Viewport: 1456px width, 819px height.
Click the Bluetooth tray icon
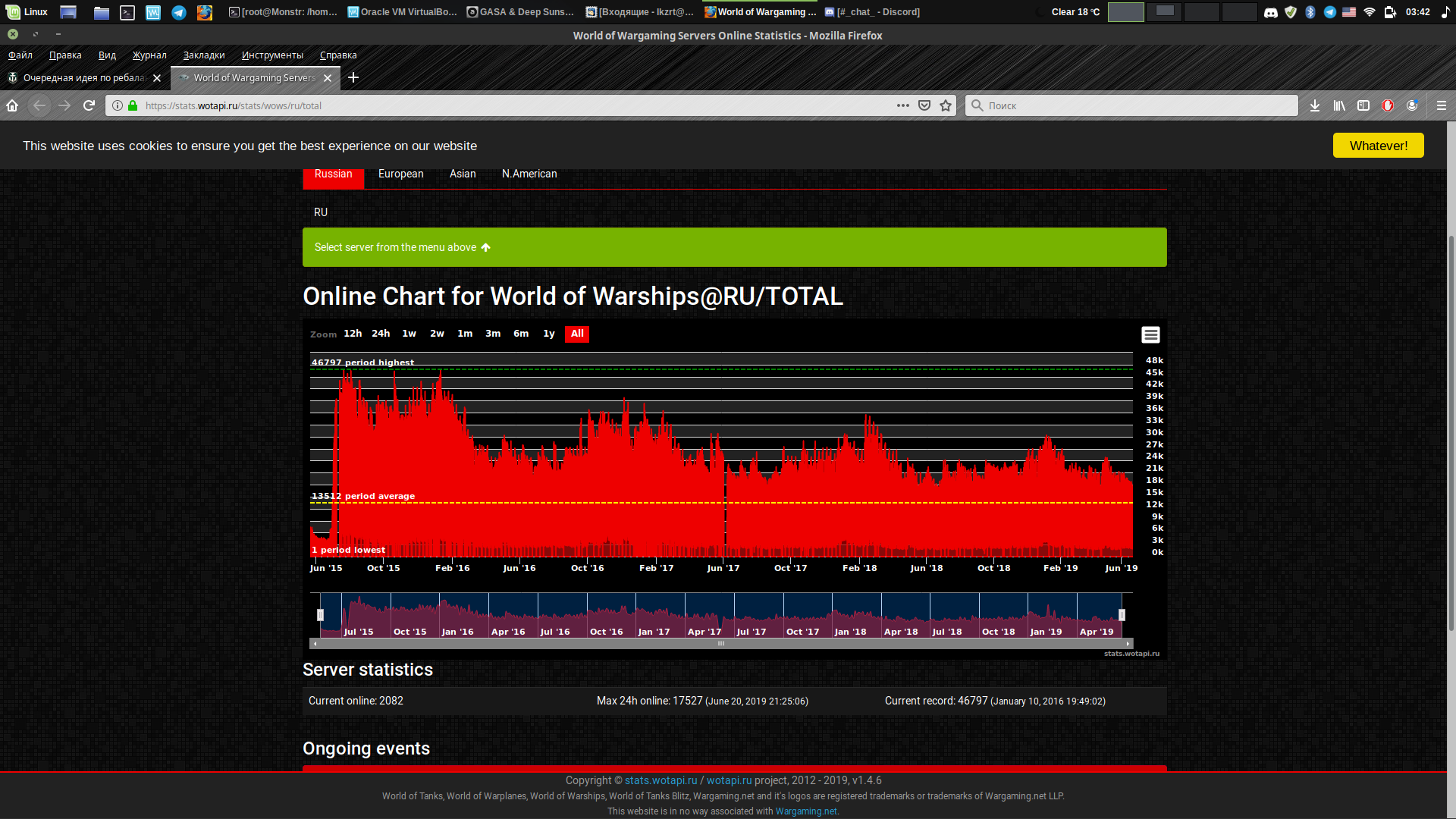click(1310, 12)
